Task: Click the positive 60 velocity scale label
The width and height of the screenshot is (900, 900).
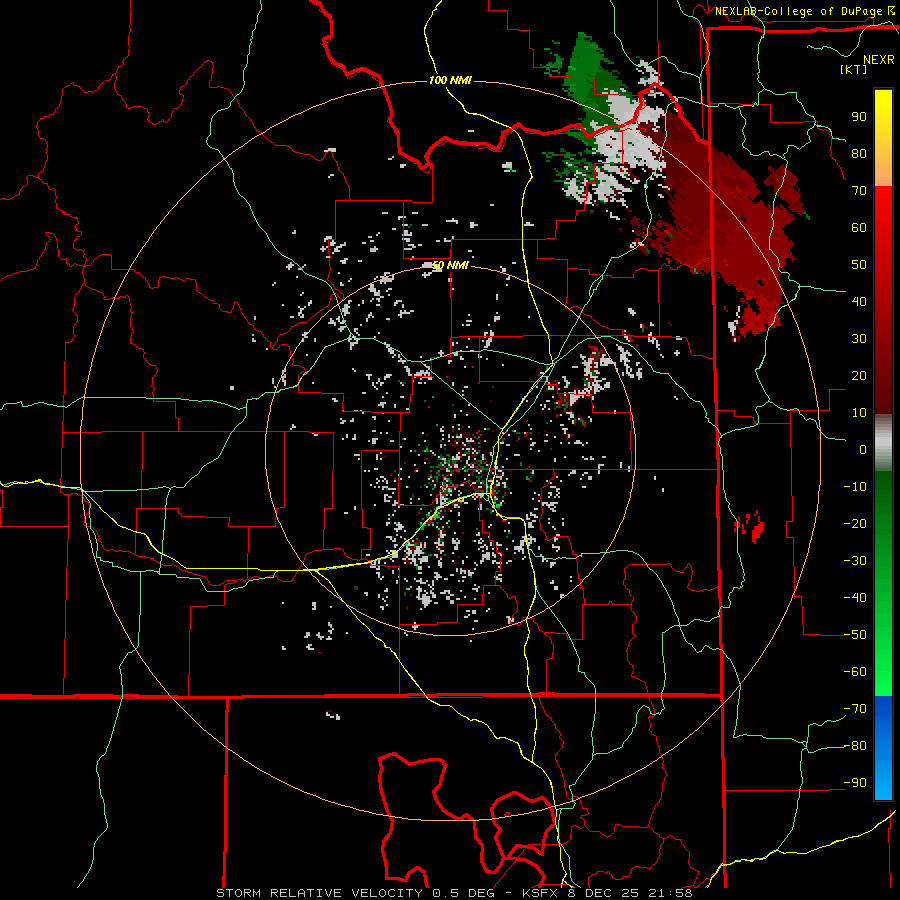Action: (859, 228)
